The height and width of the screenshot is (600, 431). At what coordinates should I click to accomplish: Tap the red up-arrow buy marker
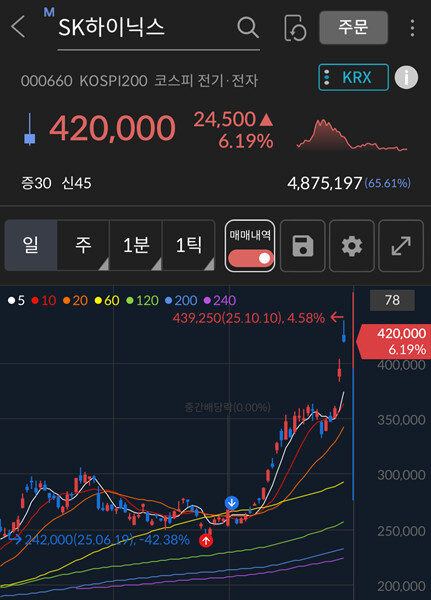(206, 540)
